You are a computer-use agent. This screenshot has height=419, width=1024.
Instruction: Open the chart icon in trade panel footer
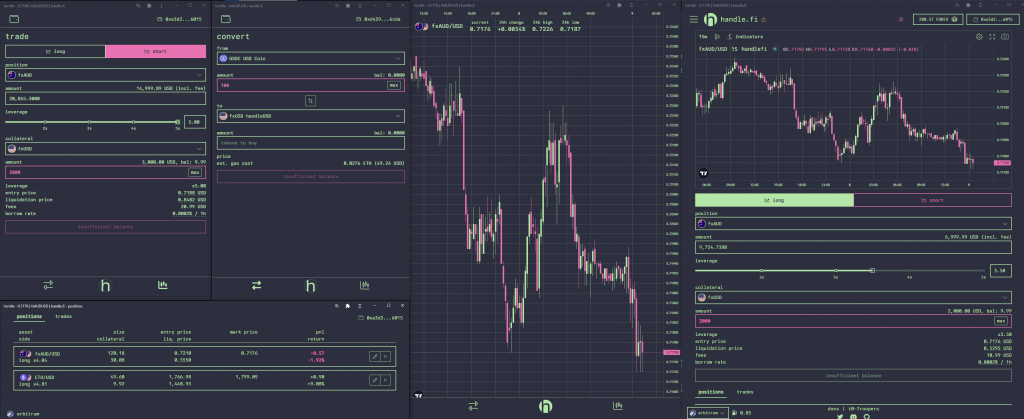[x=162, y=285]
